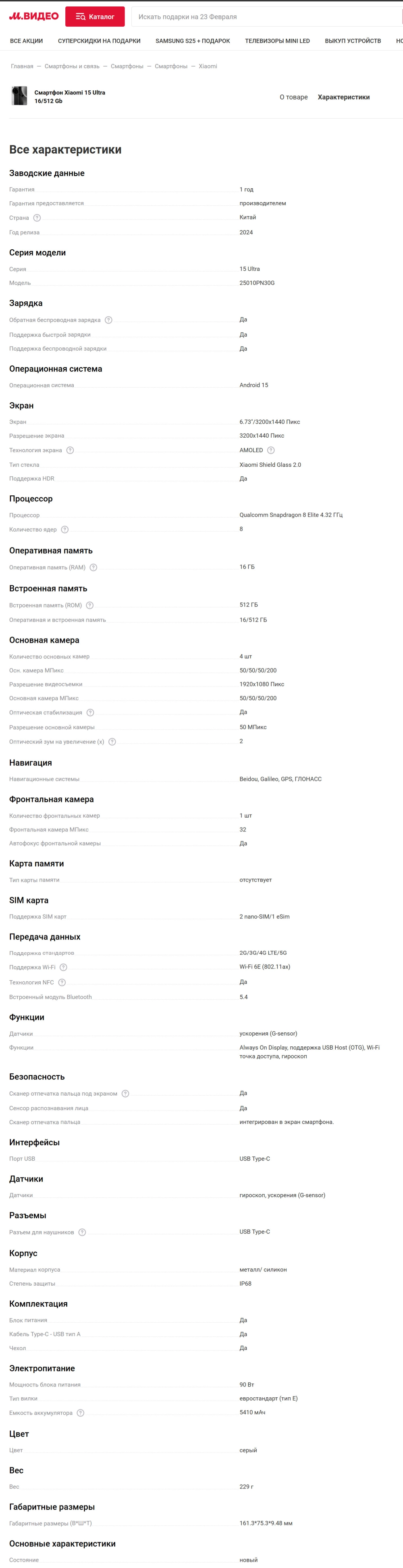Show help tooltip for Страна
Image resolution: width=403 pixels, height=1568 pixels.
(x=37, y=218)
